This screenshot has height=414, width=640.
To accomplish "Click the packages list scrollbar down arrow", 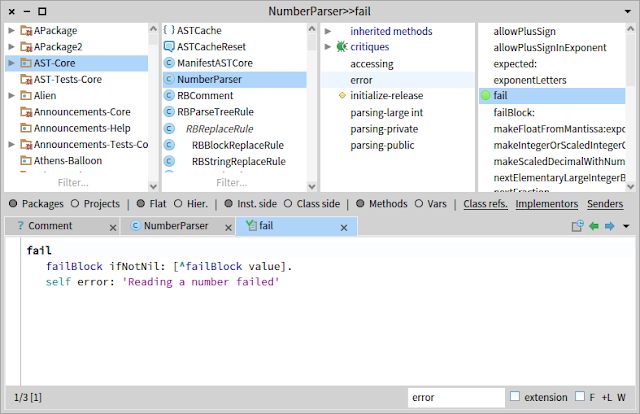I will (153, 187).
